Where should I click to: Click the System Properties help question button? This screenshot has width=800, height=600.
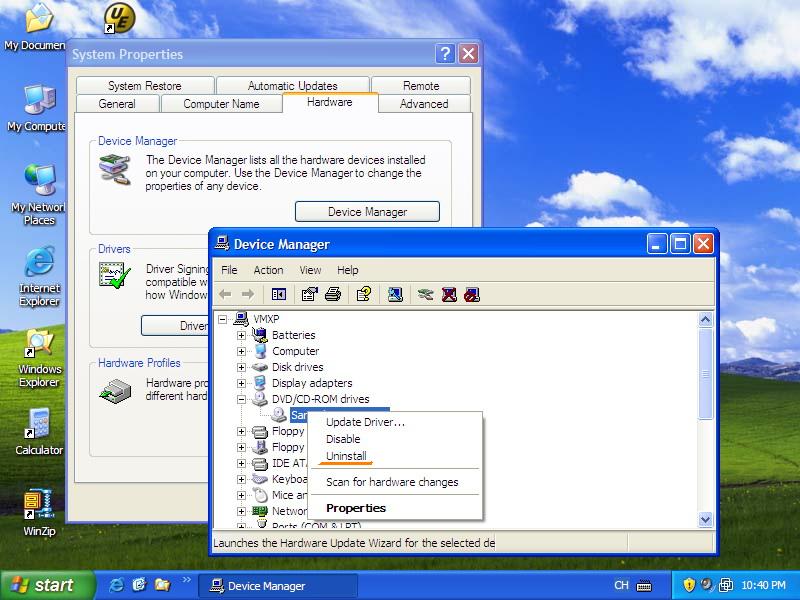click(x=445, y=53)
